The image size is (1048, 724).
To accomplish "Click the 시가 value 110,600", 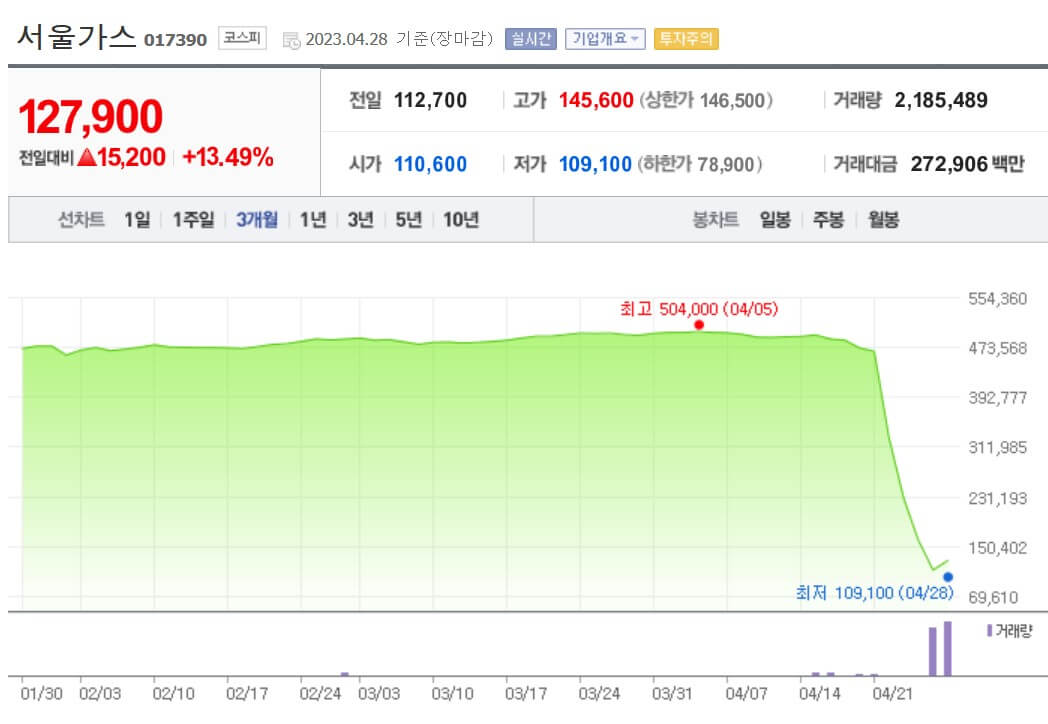I will click(430, 164).
